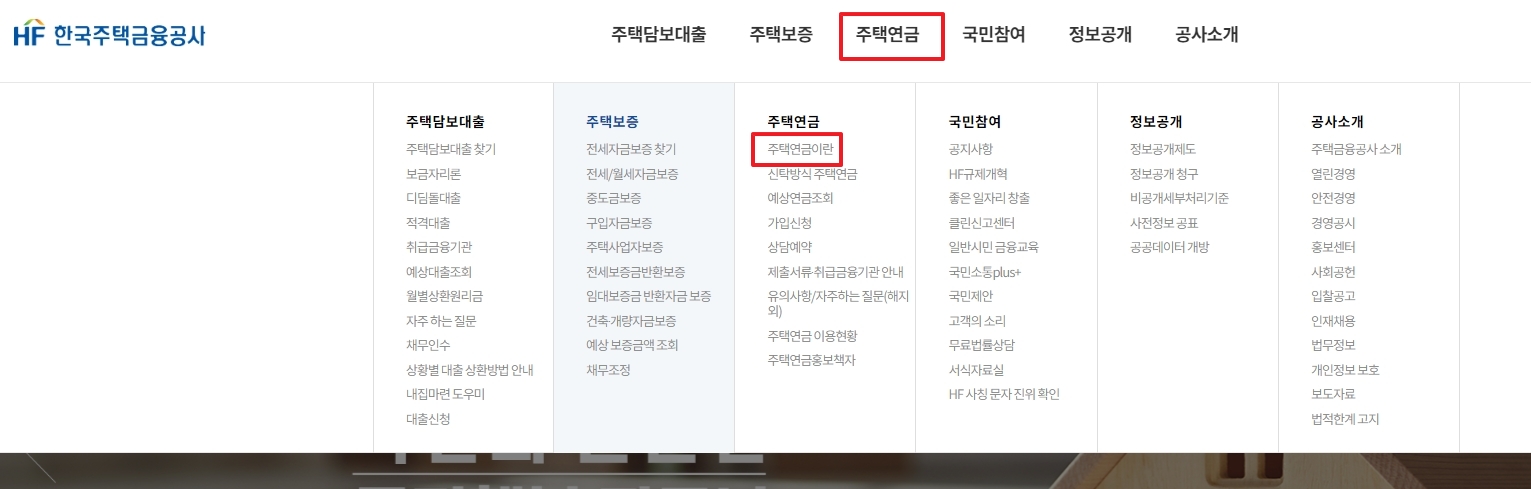Open the 보금자리론 link

click(433, 174)
